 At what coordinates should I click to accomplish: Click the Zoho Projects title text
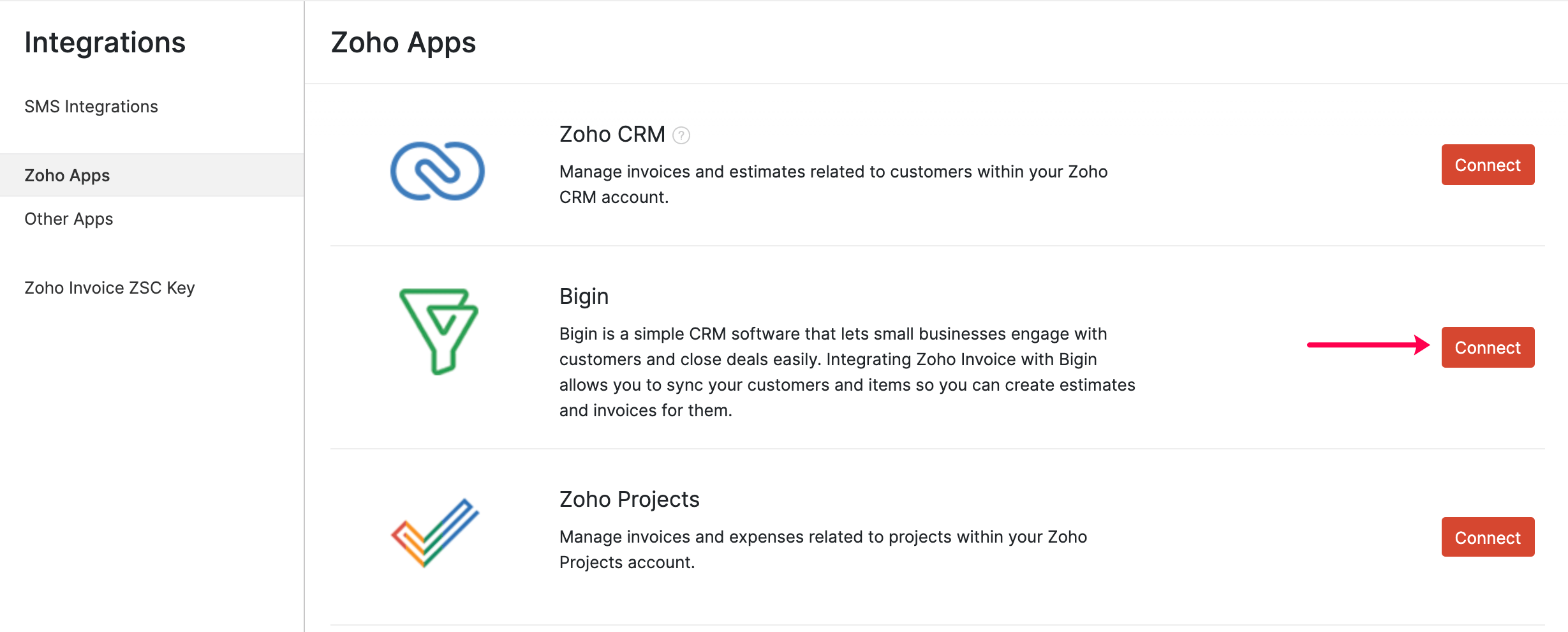[629, 499]
